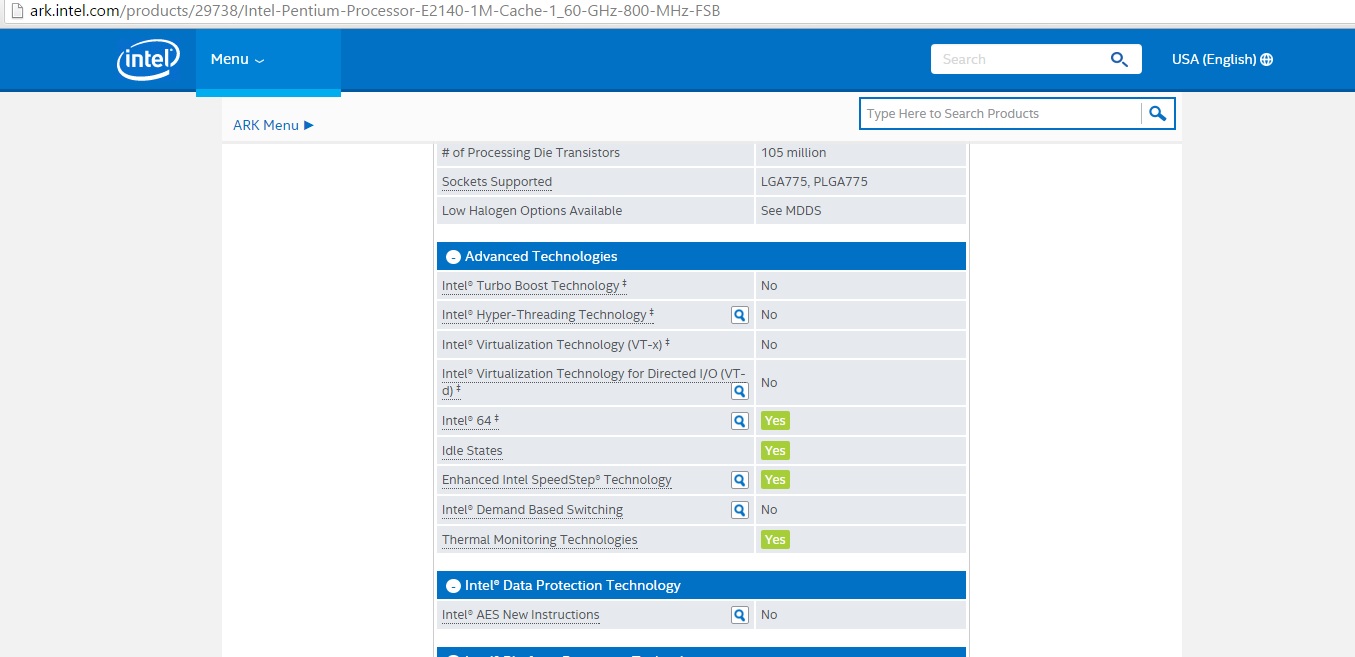Click the Sockets Supported label
The width and height of the screenshot is (1355, 657).
[497, 182]
